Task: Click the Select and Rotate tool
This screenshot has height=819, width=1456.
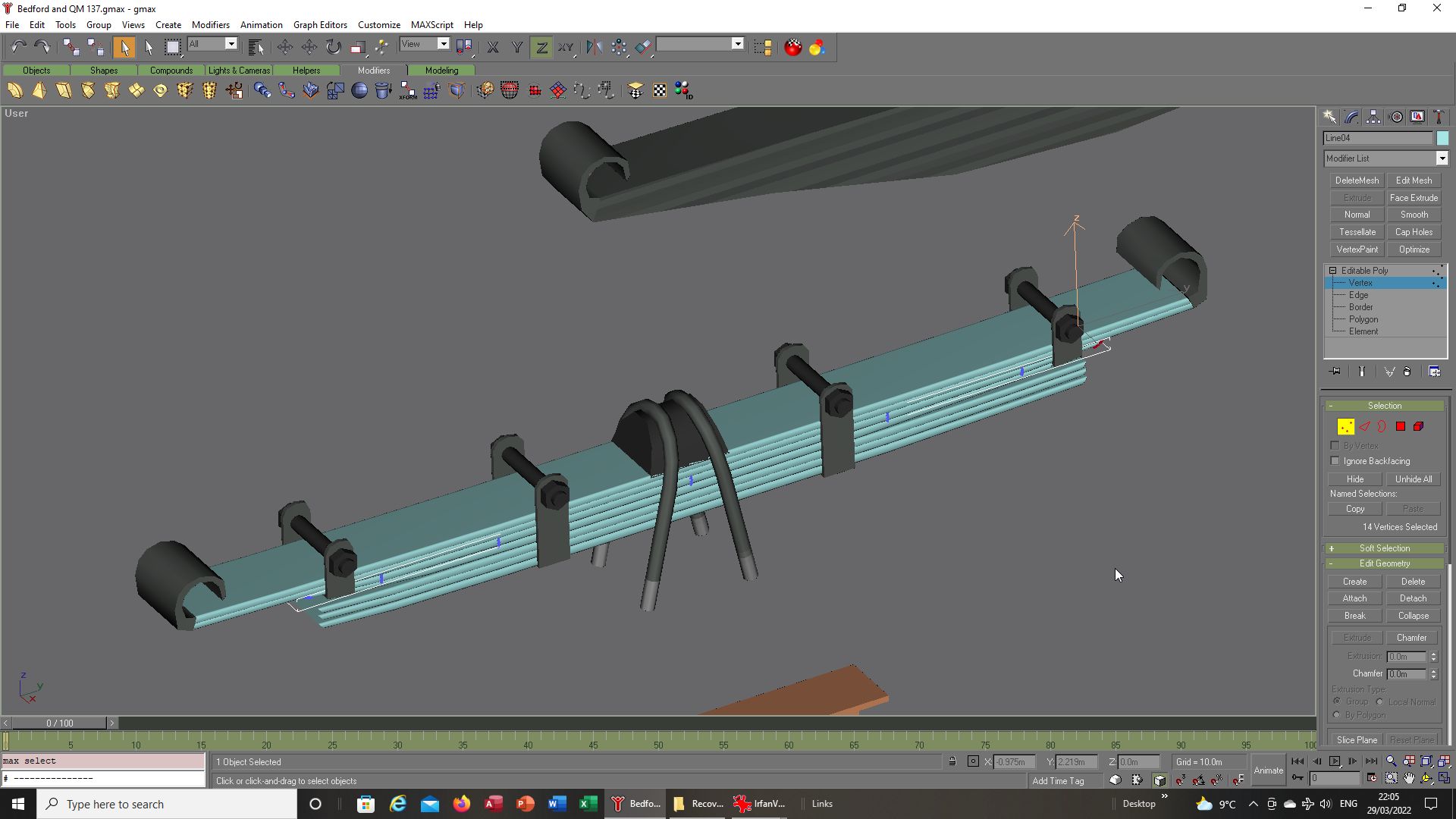Action: click(334, 47)
